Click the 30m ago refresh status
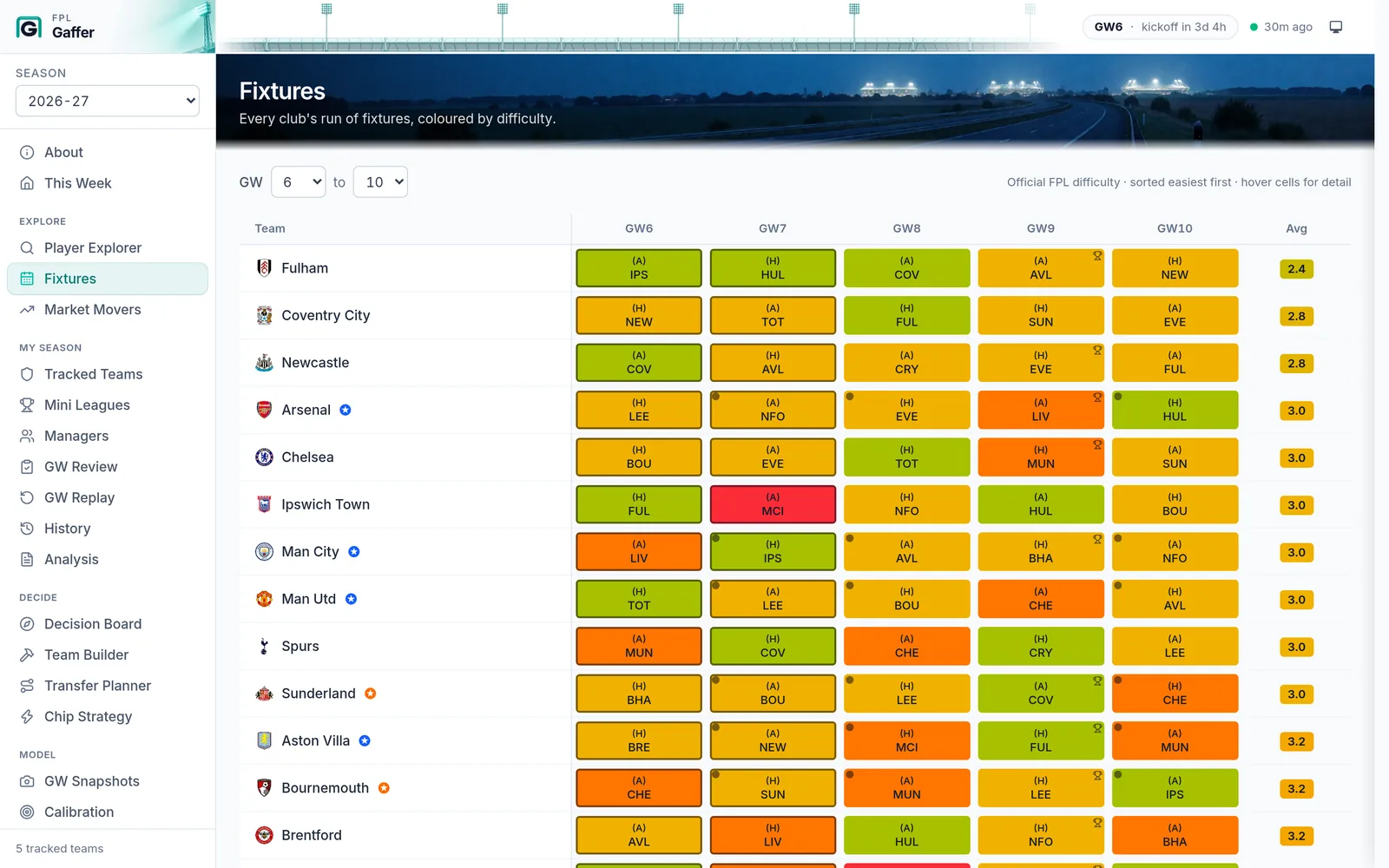The width and height of the screenshot is (1389, 868). (1281, 27)
